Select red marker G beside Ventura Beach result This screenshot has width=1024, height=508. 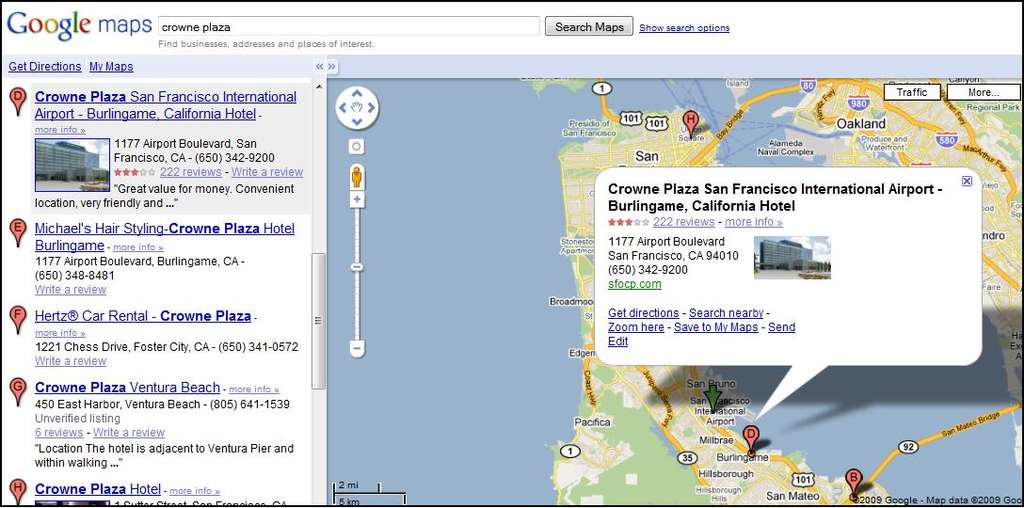pyautogui.click(x=17, y=390)
